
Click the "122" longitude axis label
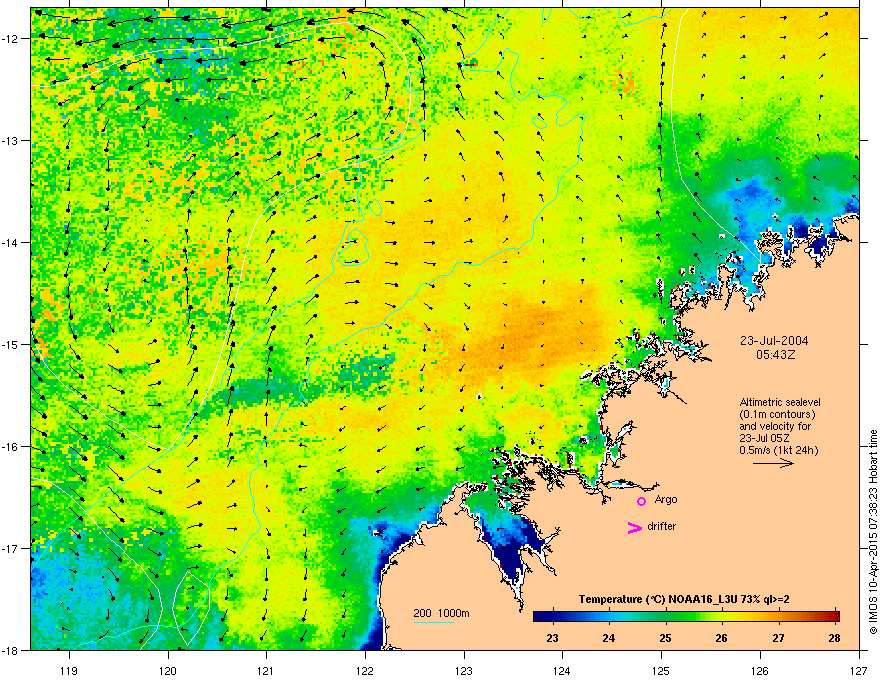365,670
